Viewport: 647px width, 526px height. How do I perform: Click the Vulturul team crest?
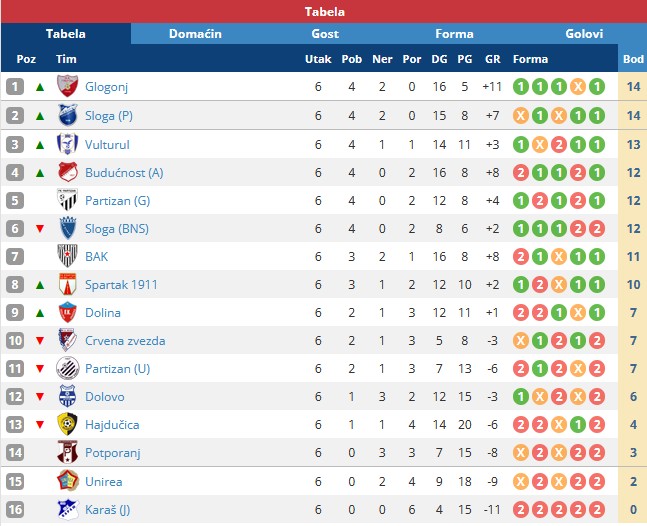[x=67, y=144]
